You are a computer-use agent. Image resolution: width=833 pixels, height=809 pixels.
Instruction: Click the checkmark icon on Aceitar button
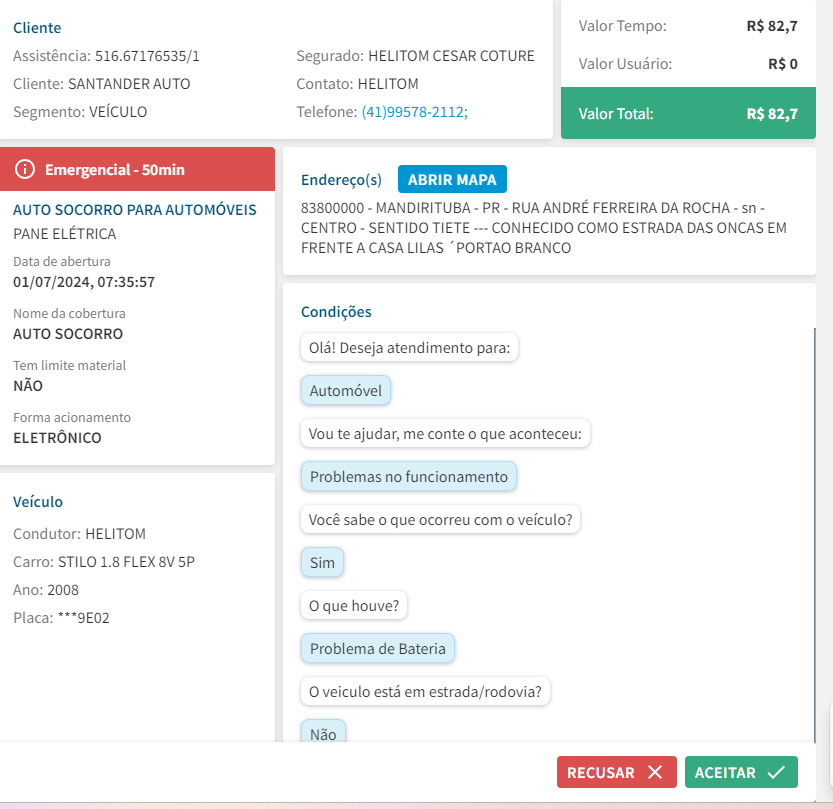coord(776,772)
